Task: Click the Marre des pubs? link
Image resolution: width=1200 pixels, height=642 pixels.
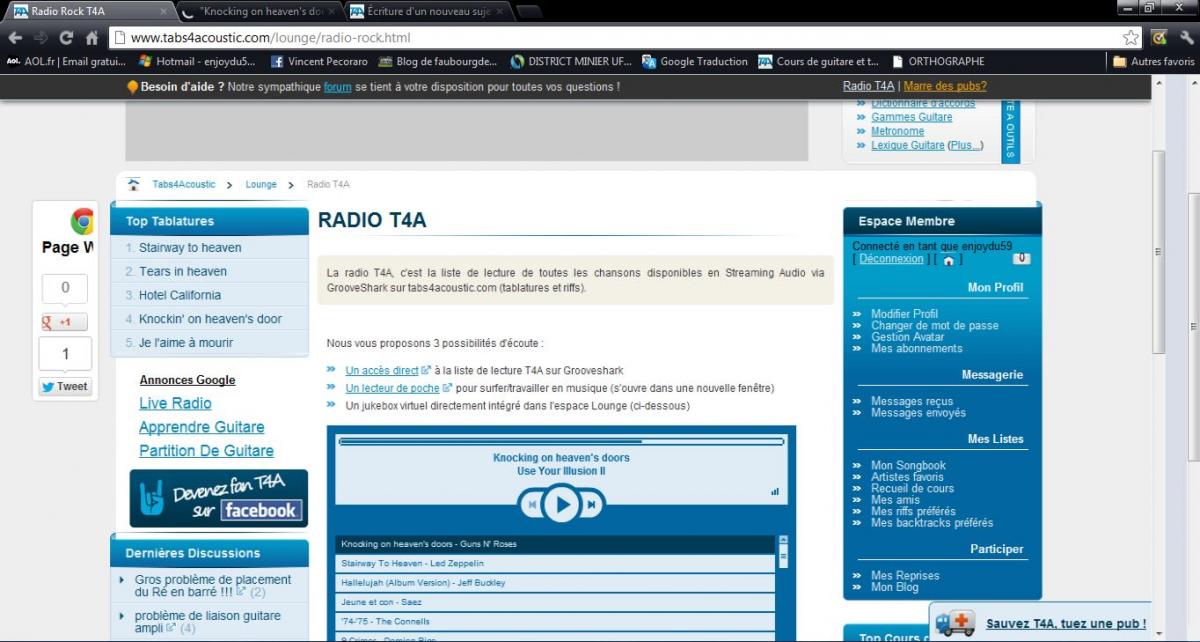Action: 945,87
